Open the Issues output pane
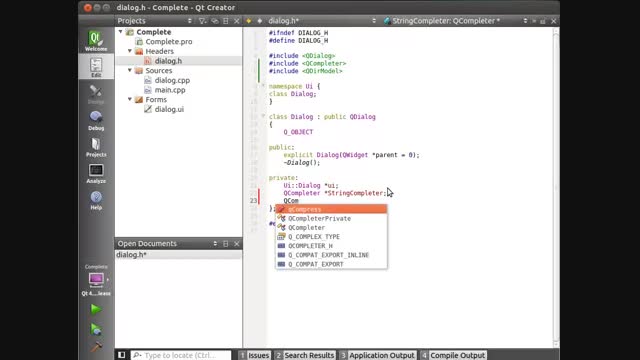The height and width of the screenshot is (360, 640). click(x=255, y=355)
